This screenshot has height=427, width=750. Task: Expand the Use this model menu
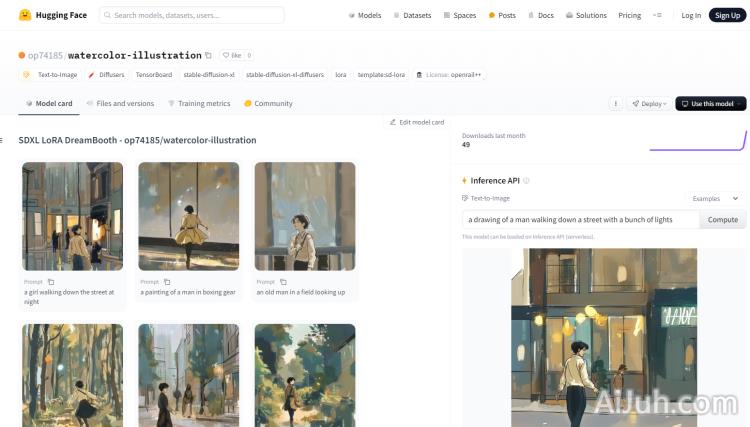click(x=710, y=104)
